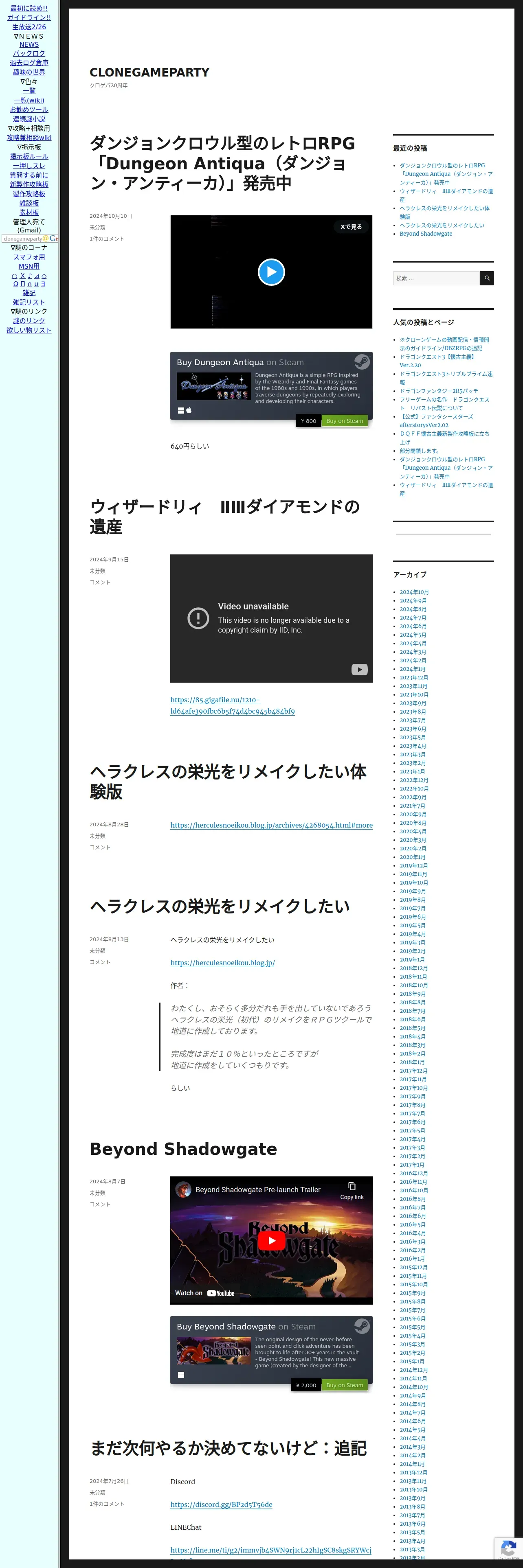Click the reCAPTCHA badge

coord(509,1548)
